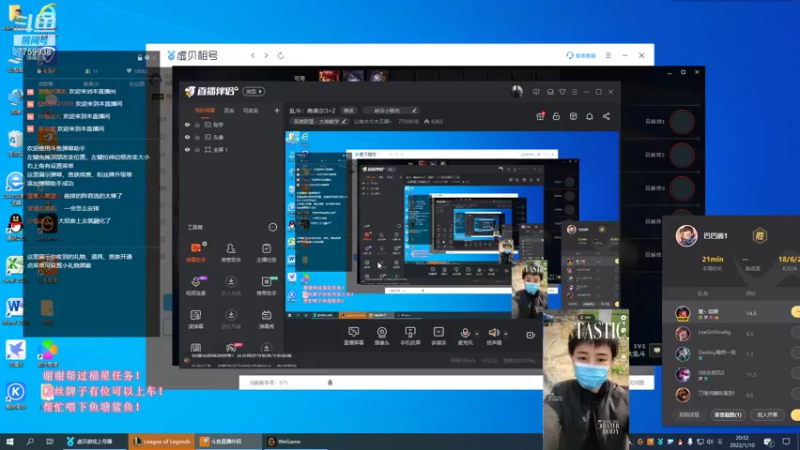Toggle lock of the first scene source
This screenshot has width=800, height=450.
pyautogui.click(x=197, y=124)
